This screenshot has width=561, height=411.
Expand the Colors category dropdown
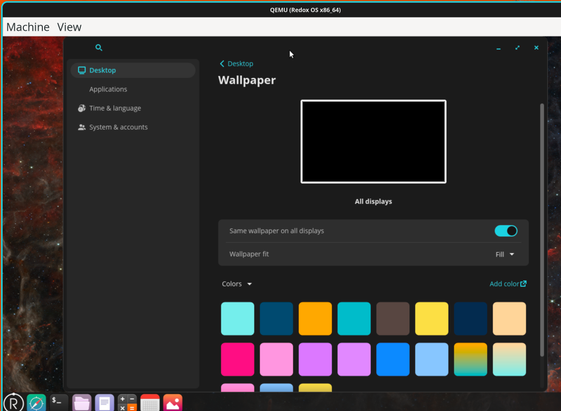click(236, 284)
